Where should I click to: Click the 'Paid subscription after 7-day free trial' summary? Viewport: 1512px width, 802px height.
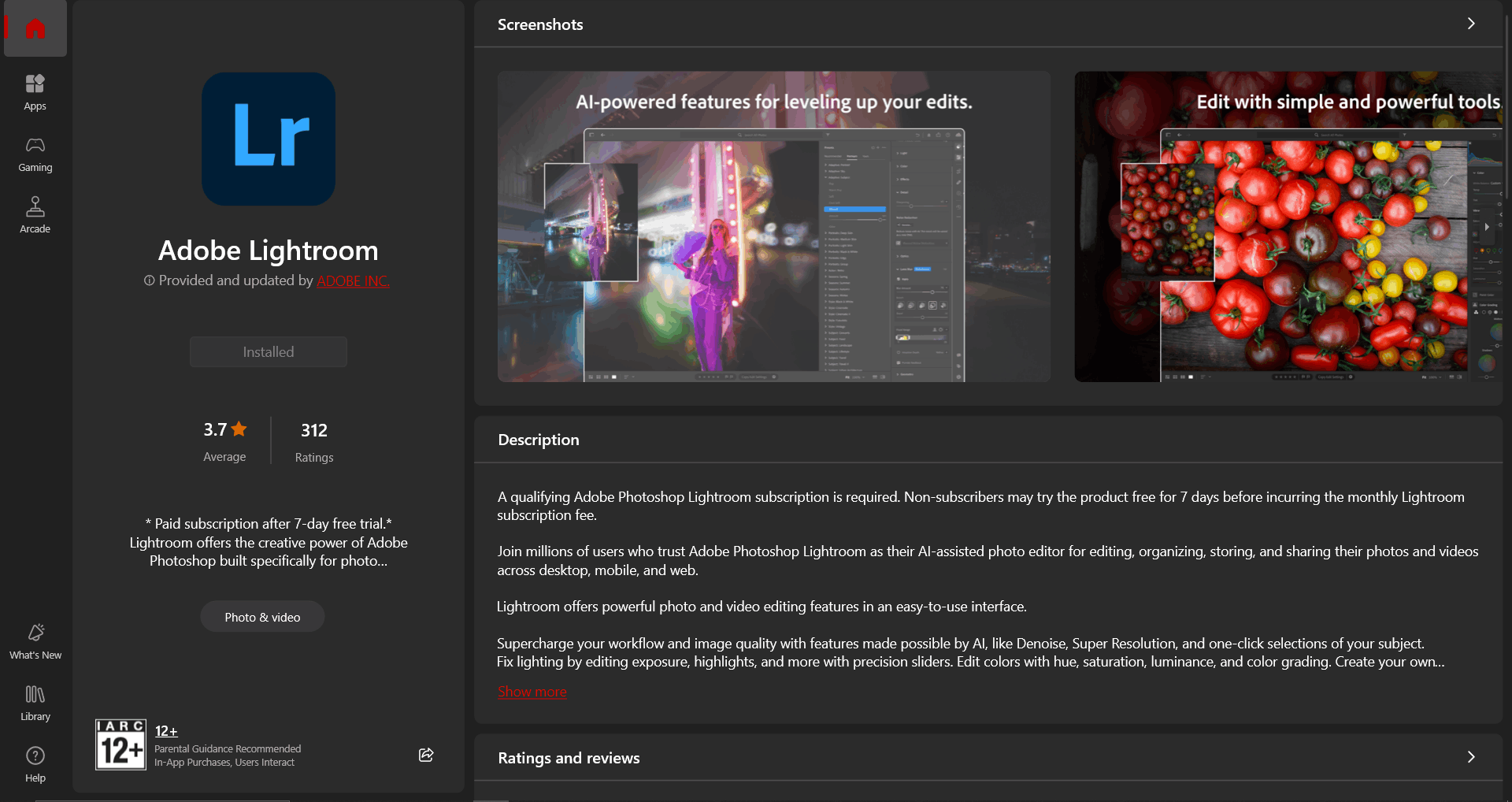click(269, 542)
